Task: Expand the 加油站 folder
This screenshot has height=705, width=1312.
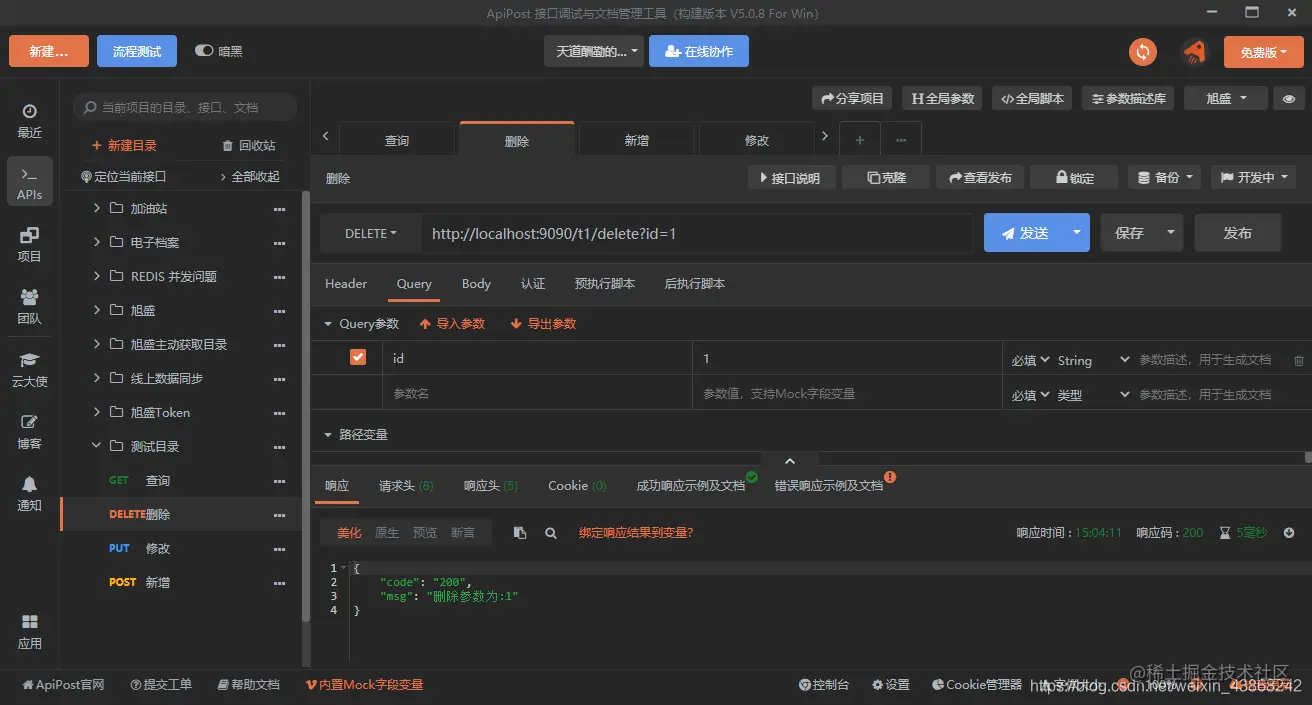Action: [97, 208]
